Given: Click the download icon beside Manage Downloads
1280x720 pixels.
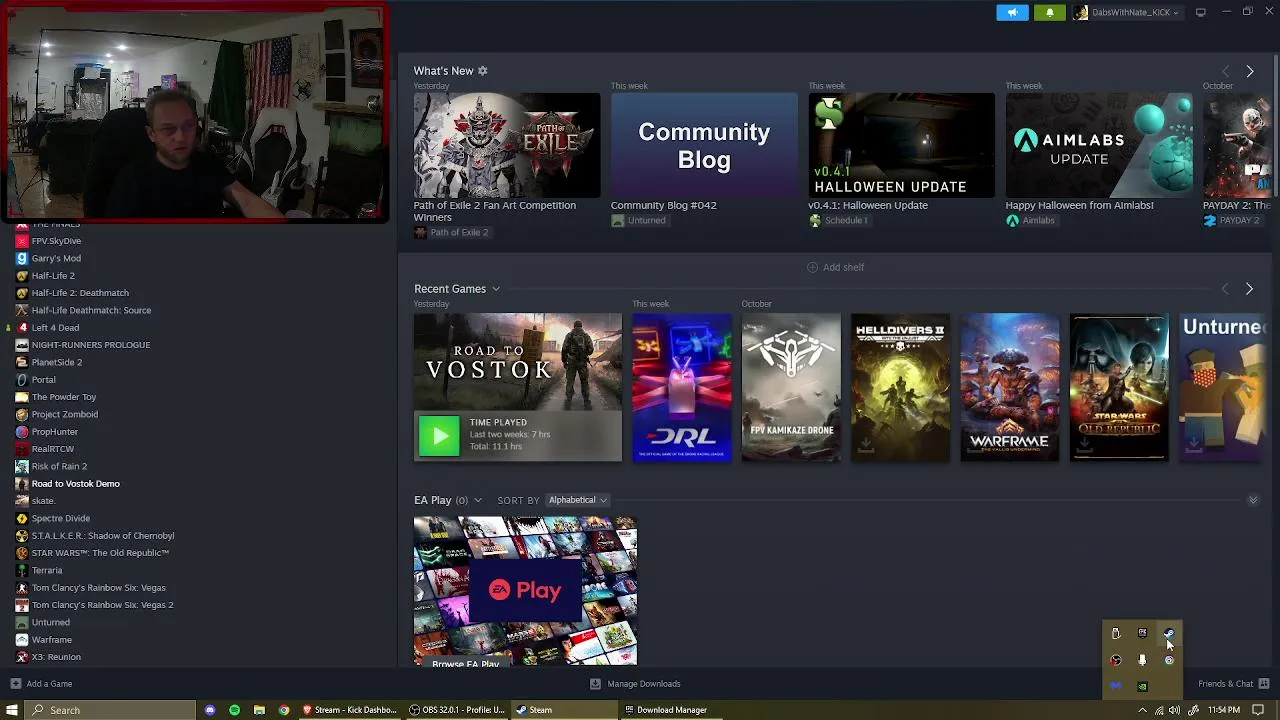Looking at the screenshot, I should pyautogui.click(x=595, y=684).
